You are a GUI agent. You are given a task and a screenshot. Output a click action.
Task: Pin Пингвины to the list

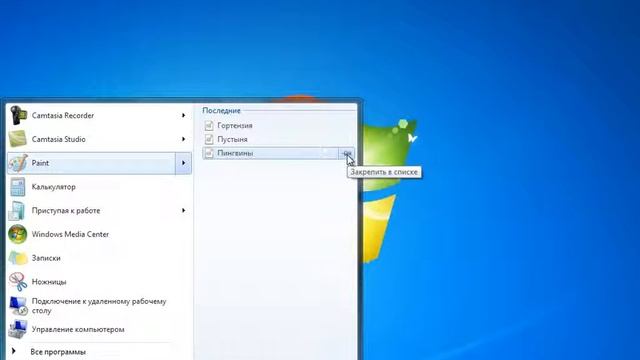(x=347, y=153)
